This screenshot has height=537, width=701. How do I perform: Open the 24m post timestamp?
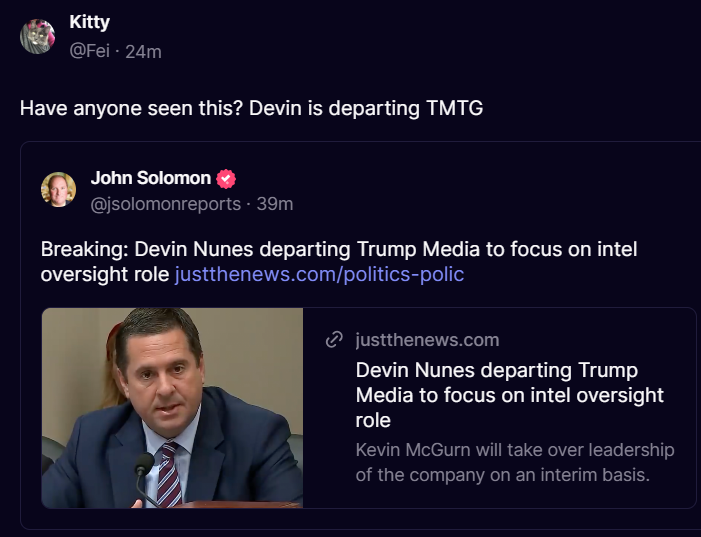tap(143, 51)
